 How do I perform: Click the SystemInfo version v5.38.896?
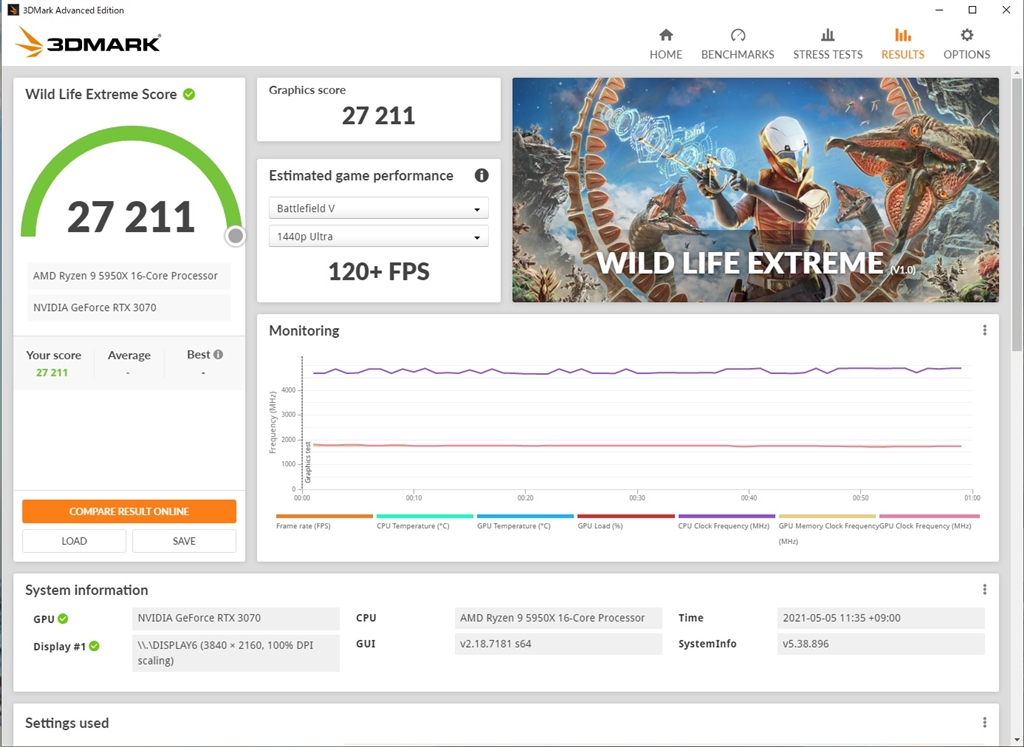tap(881, 644)
